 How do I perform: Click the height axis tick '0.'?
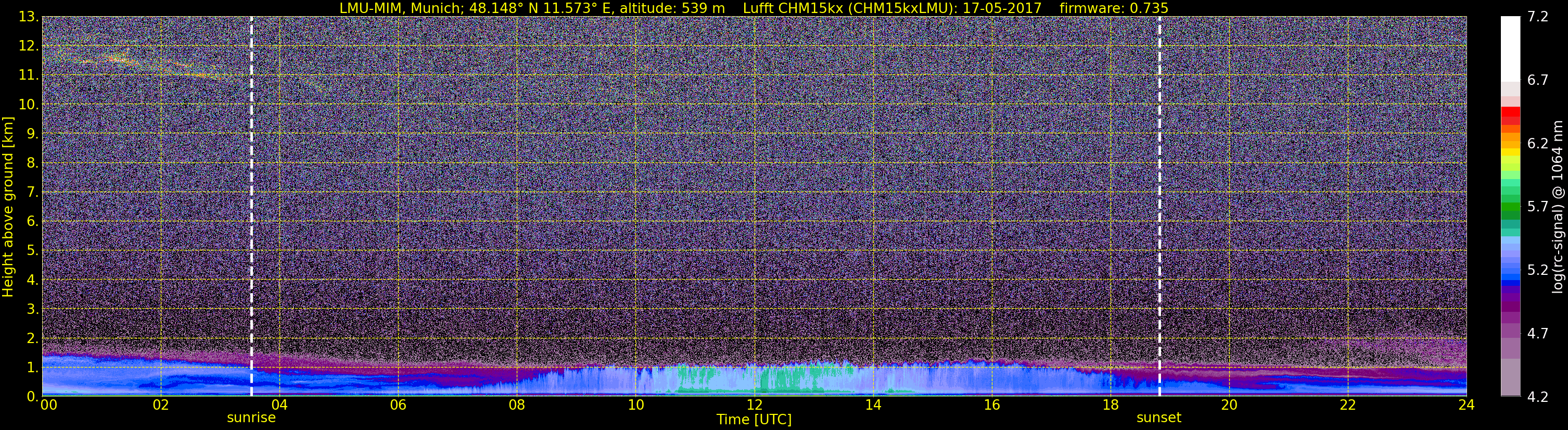[32, 397]
